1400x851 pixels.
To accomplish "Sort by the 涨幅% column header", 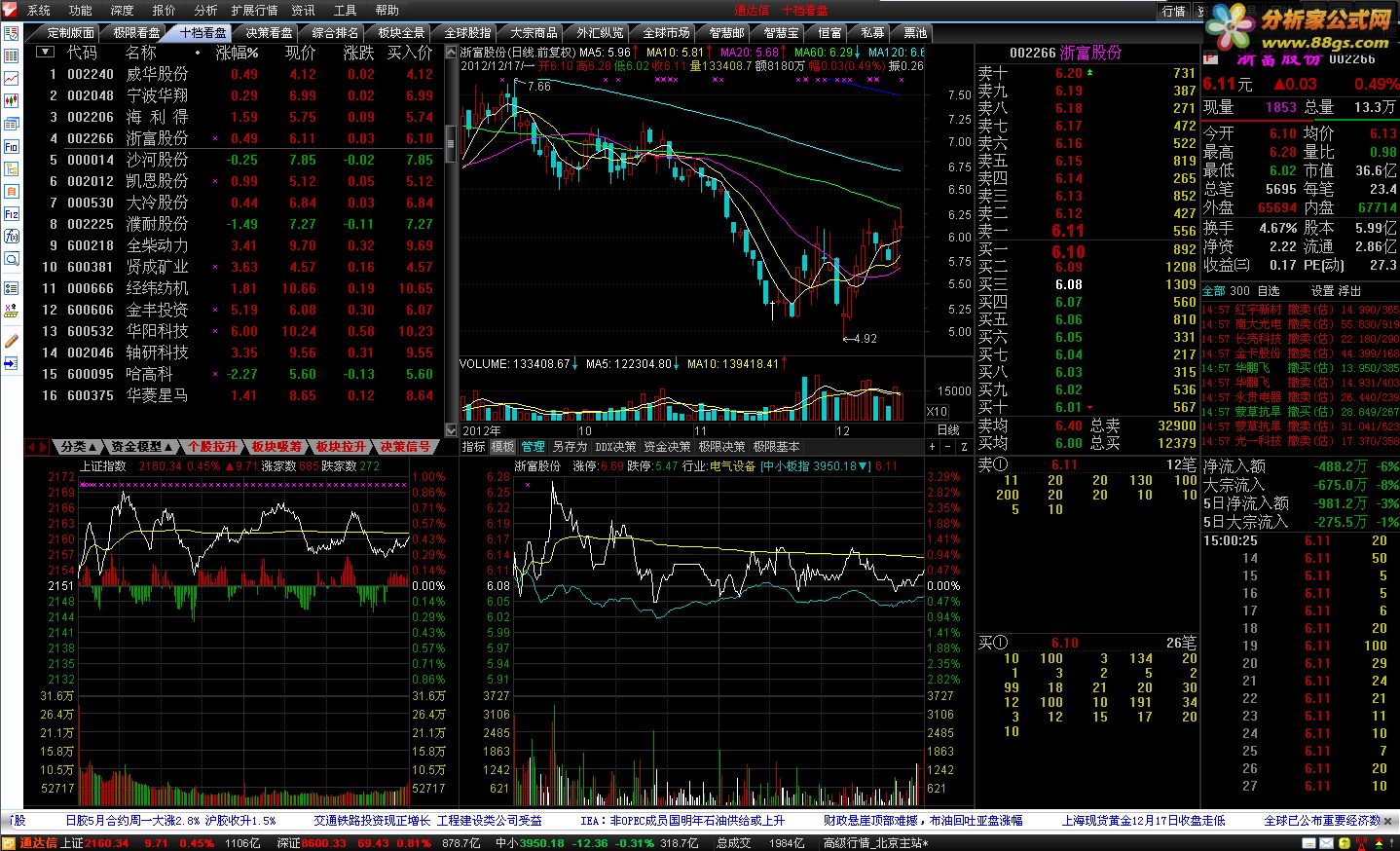I will [237, 53].
